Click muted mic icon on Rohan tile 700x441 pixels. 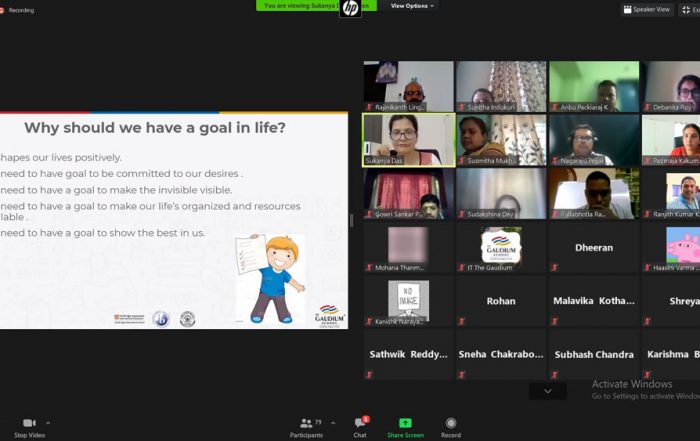pos(462,321)
